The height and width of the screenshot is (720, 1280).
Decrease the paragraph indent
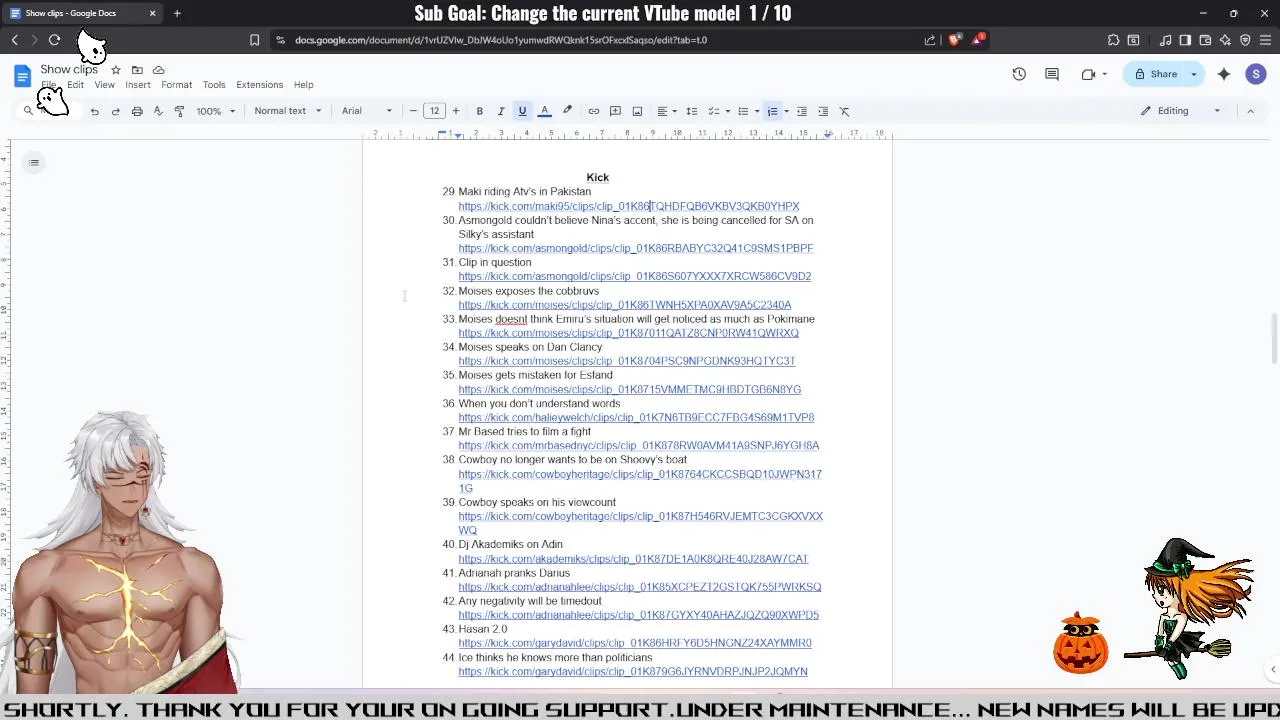point(801,111)
